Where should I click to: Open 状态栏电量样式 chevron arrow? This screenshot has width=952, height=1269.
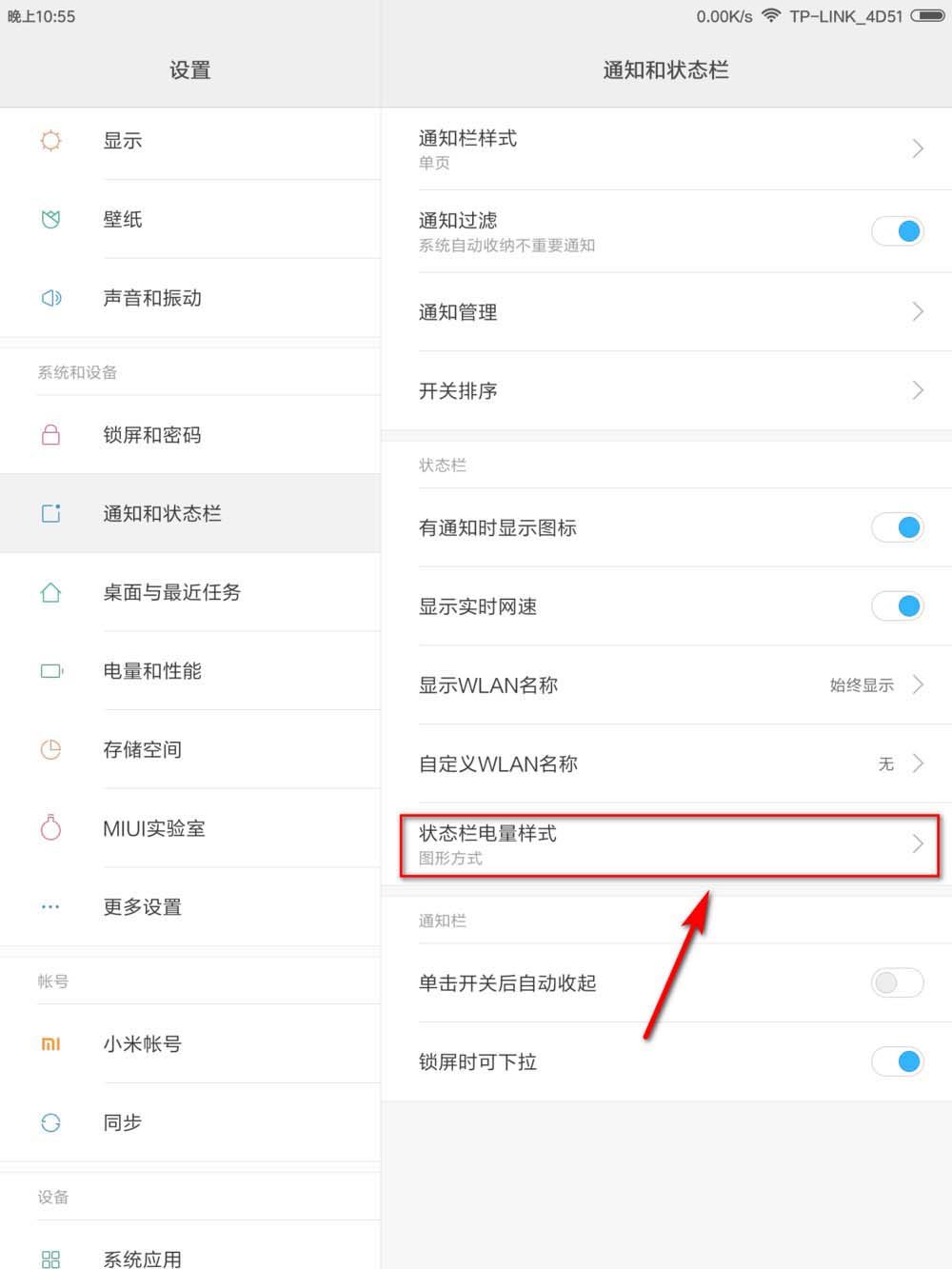click(918, 843)
